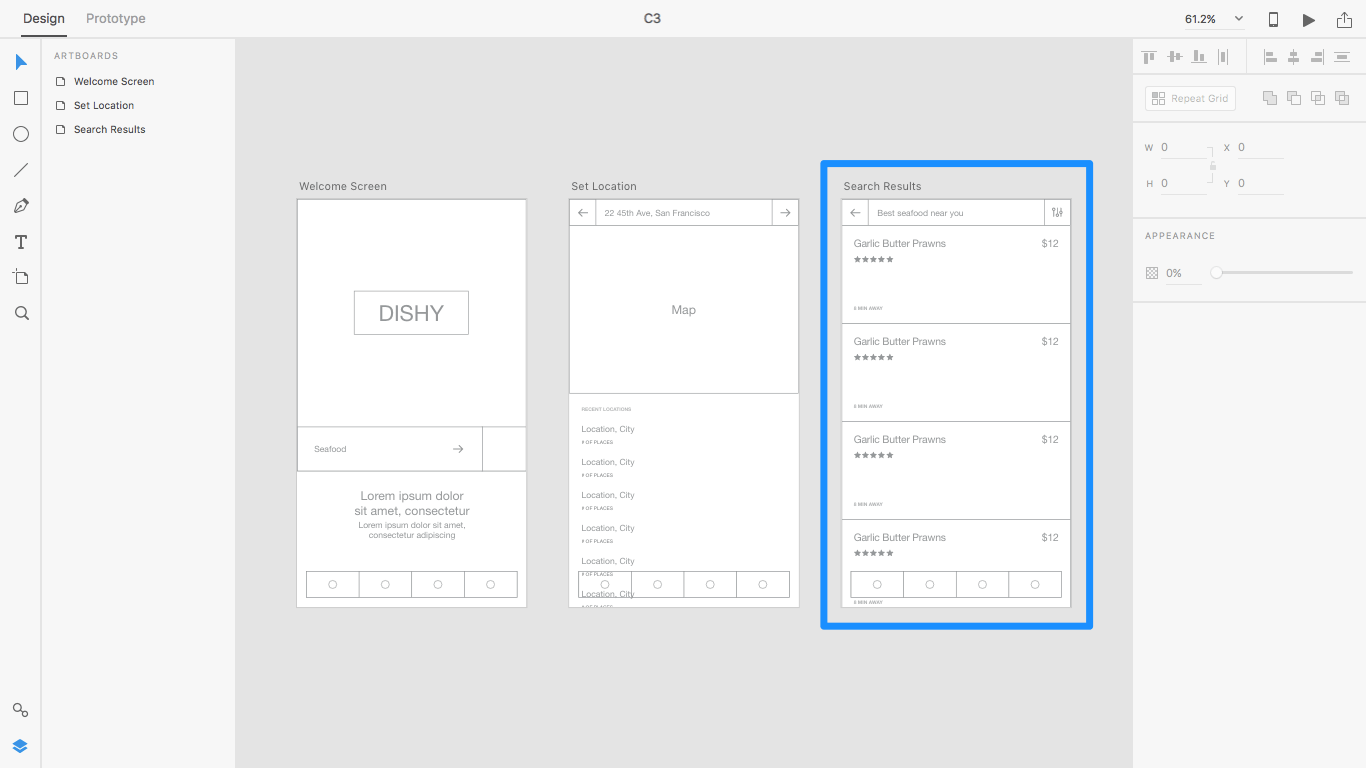Click the Align Left icon
Viewport: 1366px width, 768px height.
[x=1270, y=57]
